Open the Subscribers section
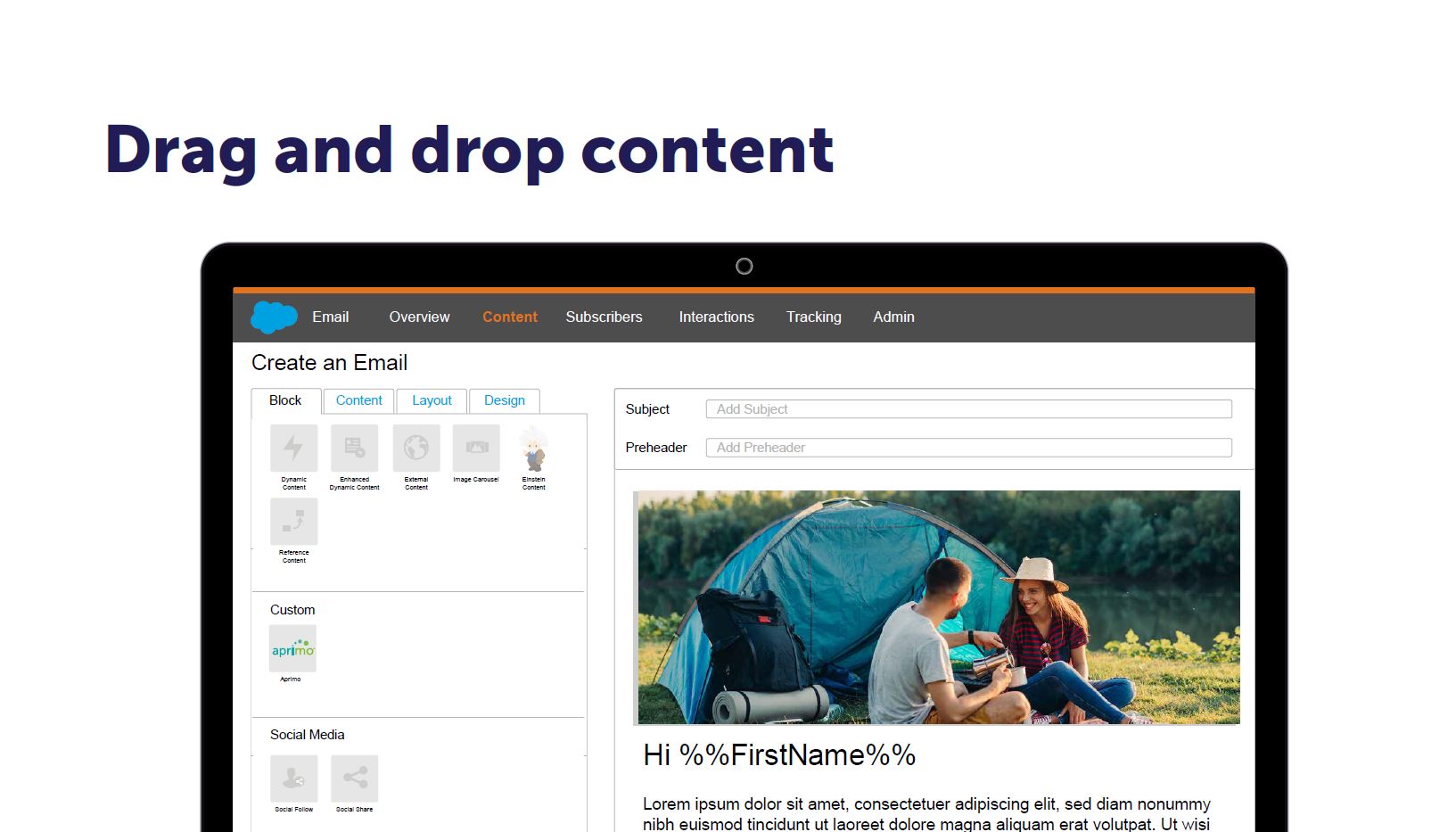The image size is (1456, 832). point(604,317)
